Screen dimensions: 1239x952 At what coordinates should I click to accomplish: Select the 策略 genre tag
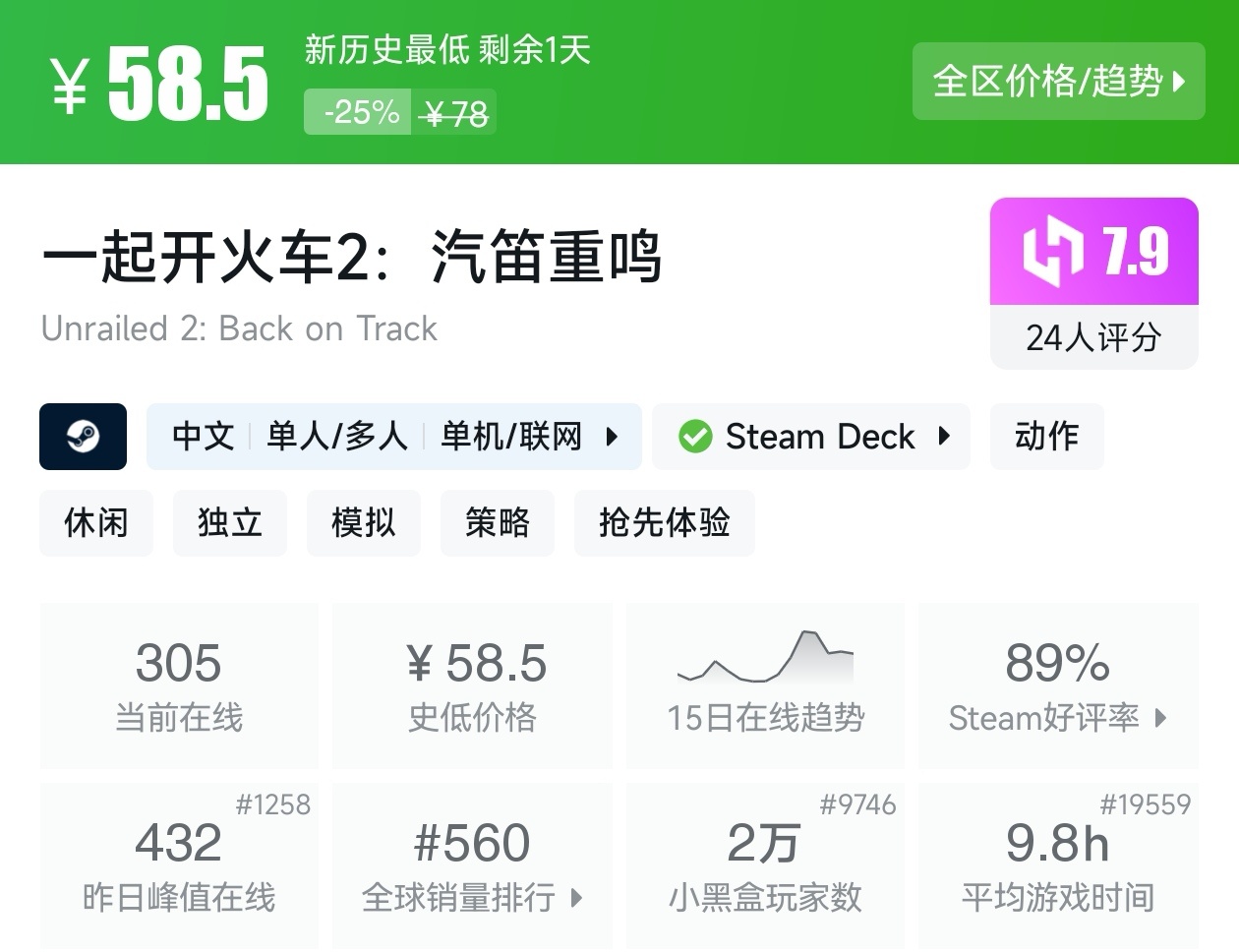pos(498,523)
